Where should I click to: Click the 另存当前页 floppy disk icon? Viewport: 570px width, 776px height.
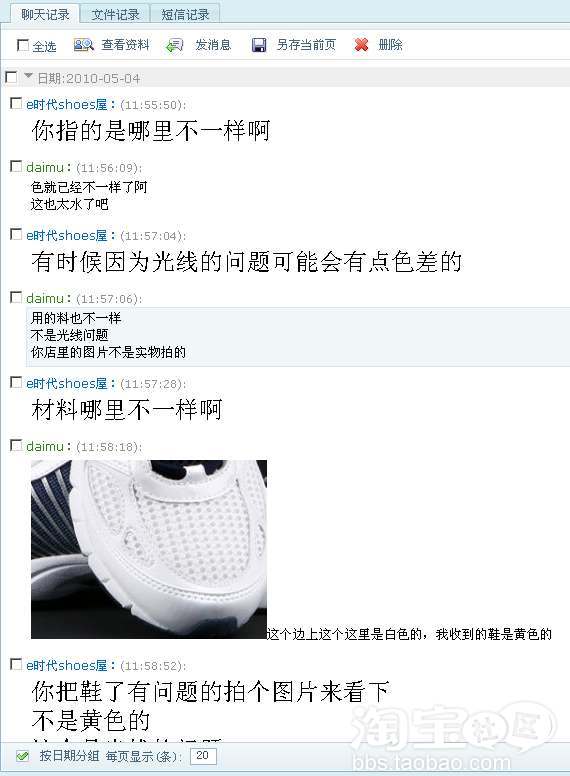(259, 45)
